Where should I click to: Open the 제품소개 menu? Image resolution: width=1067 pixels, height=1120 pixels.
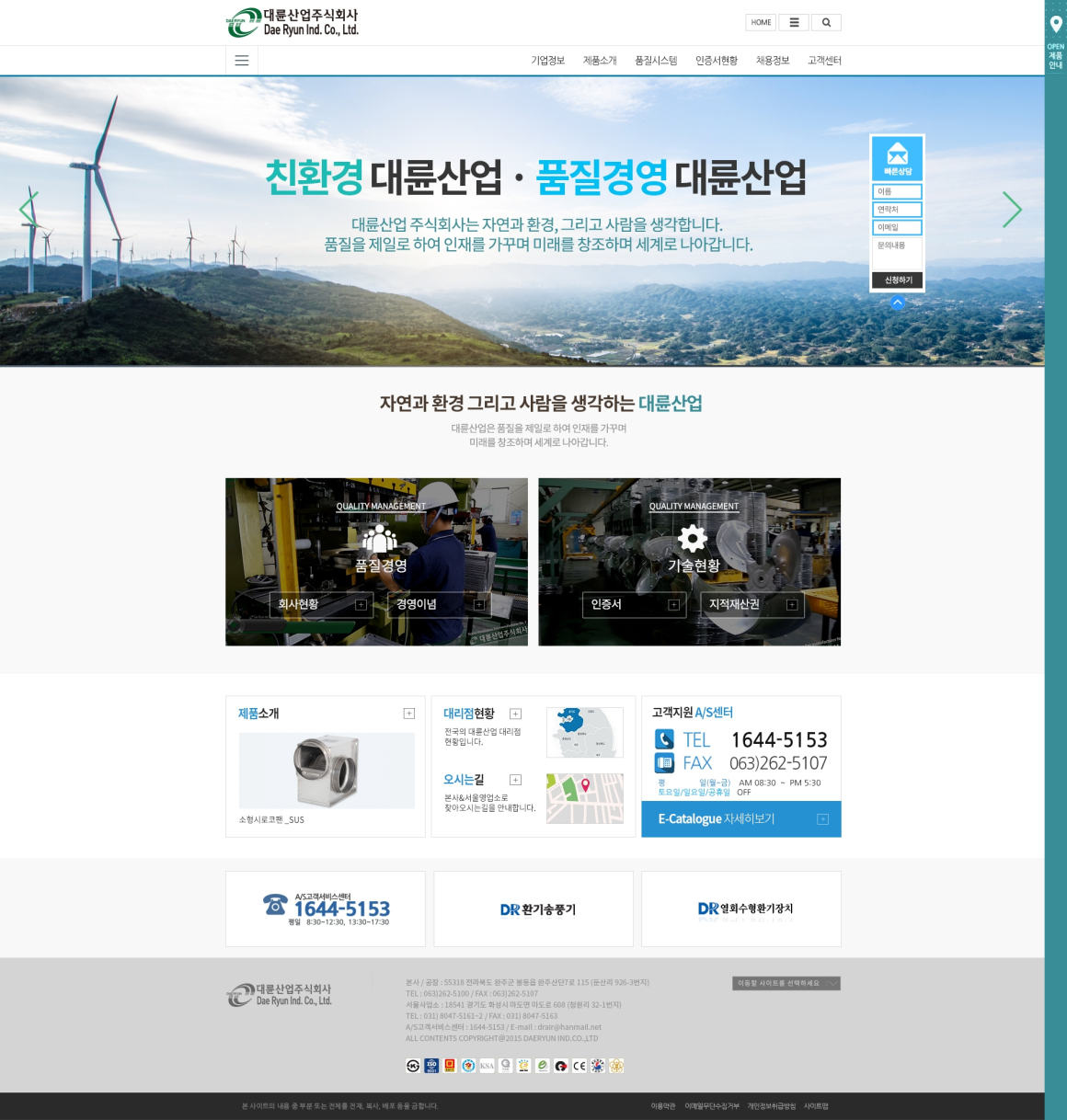[x=600, y=61]
